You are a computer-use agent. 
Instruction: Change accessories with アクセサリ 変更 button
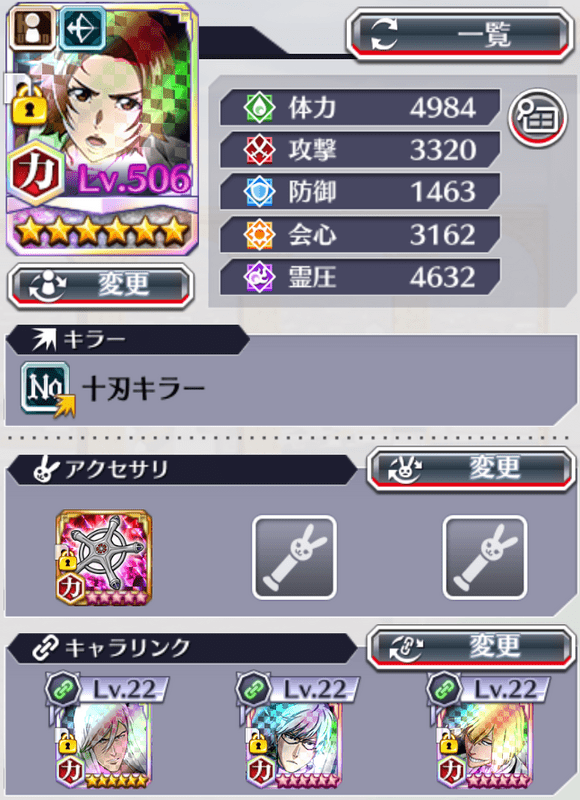coord(470,469)
